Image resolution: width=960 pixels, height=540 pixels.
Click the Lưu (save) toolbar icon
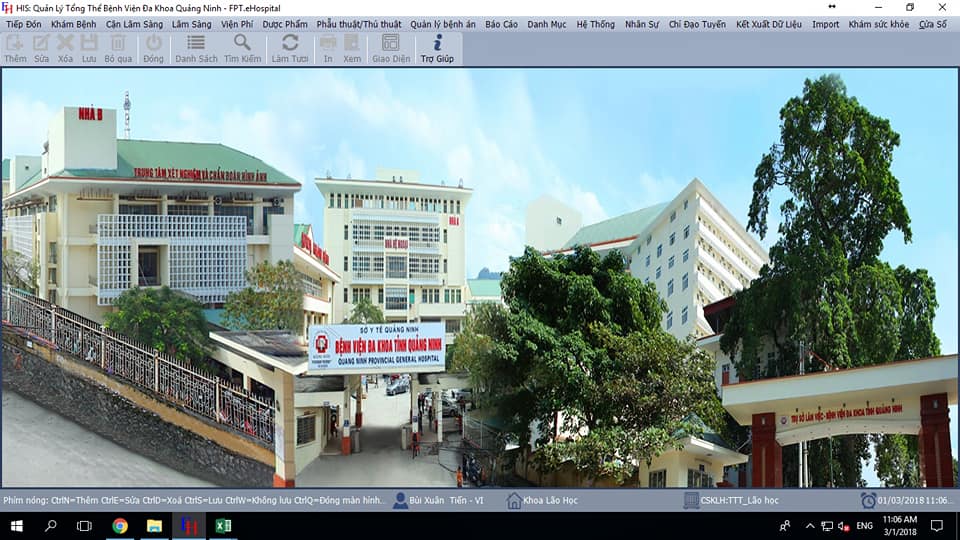[89, 43]
